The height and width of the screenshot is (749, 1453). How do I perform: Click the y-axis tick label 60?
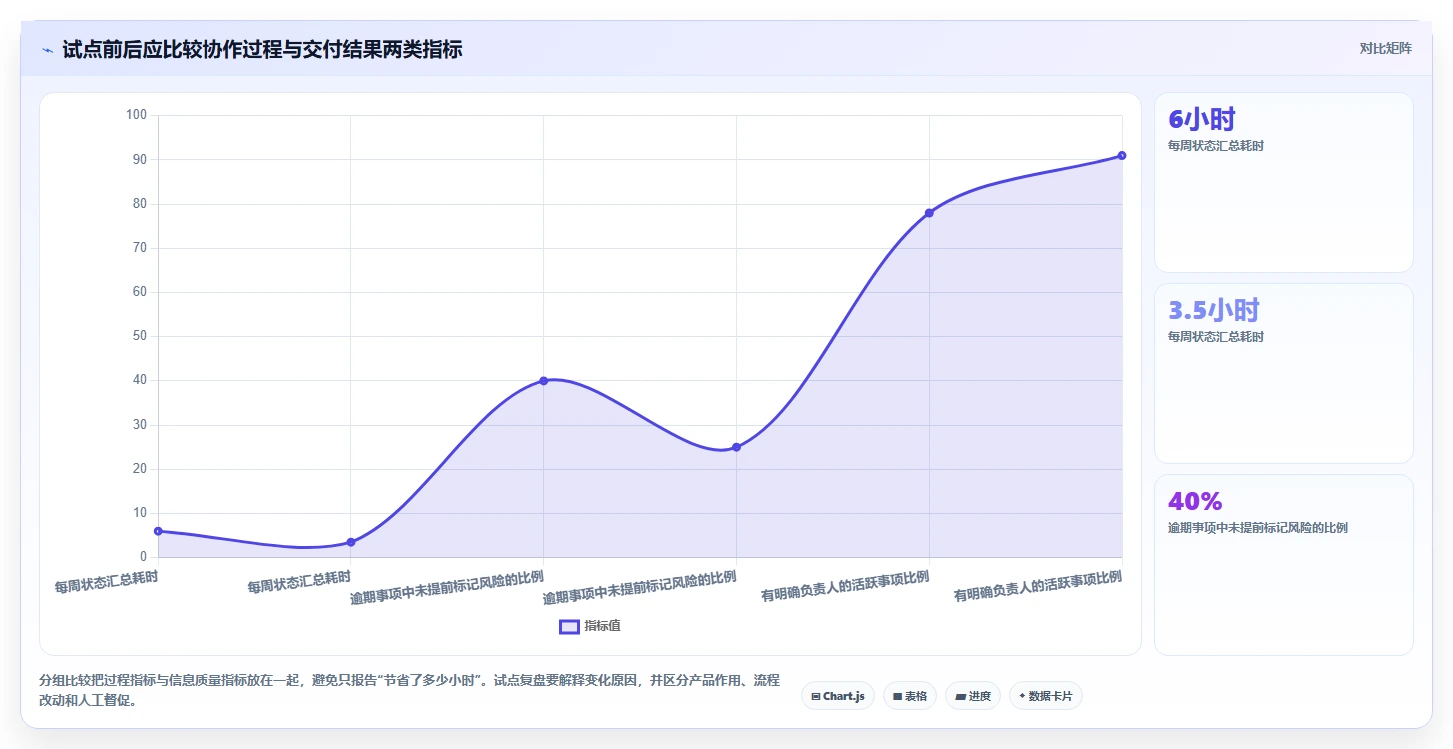click(140, 292)
